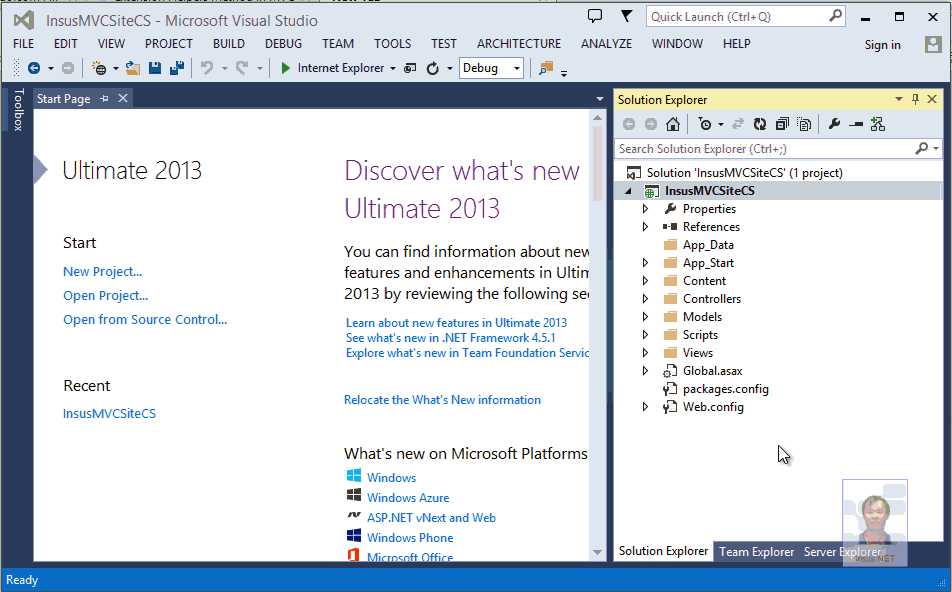Click the Navigate Backward toolbar icon
Image resolution: width=952 pixels, height=592 pixels.
pyautogui.click(x=34, y=68)
